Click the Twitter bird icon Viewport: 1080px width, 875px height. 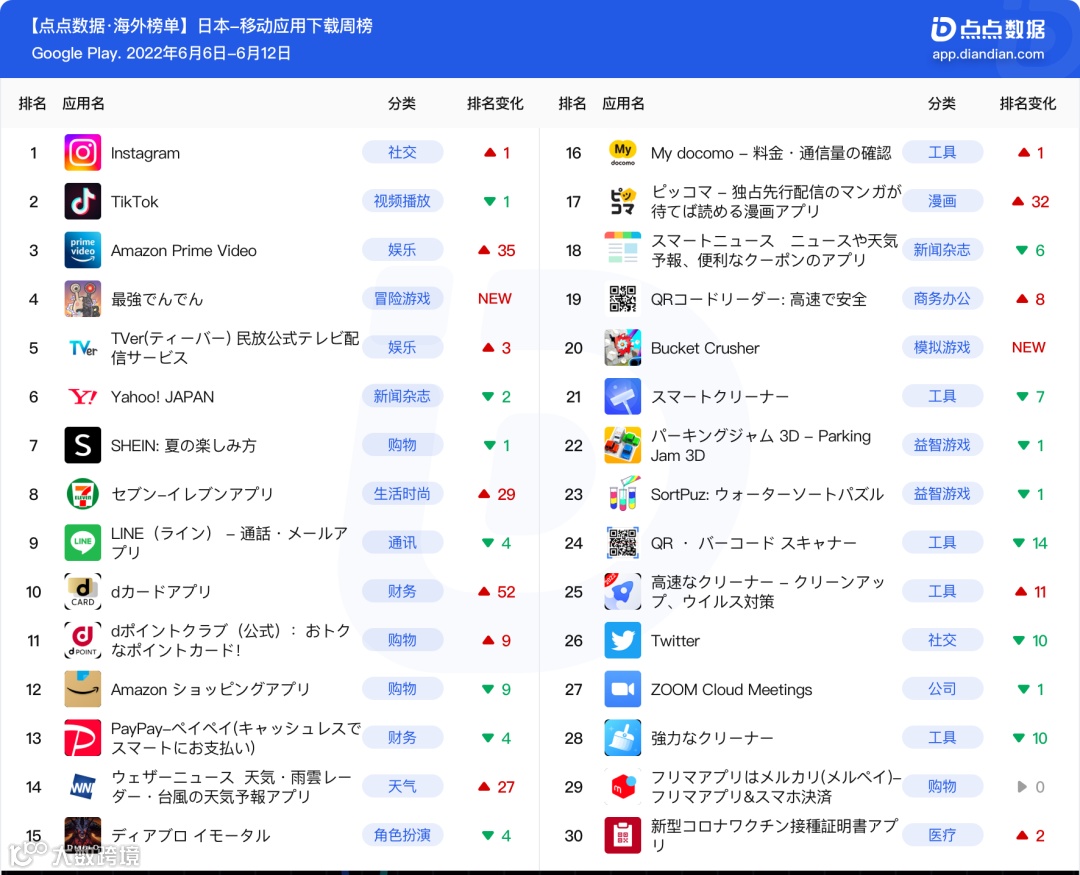click(x=623, y=641)
